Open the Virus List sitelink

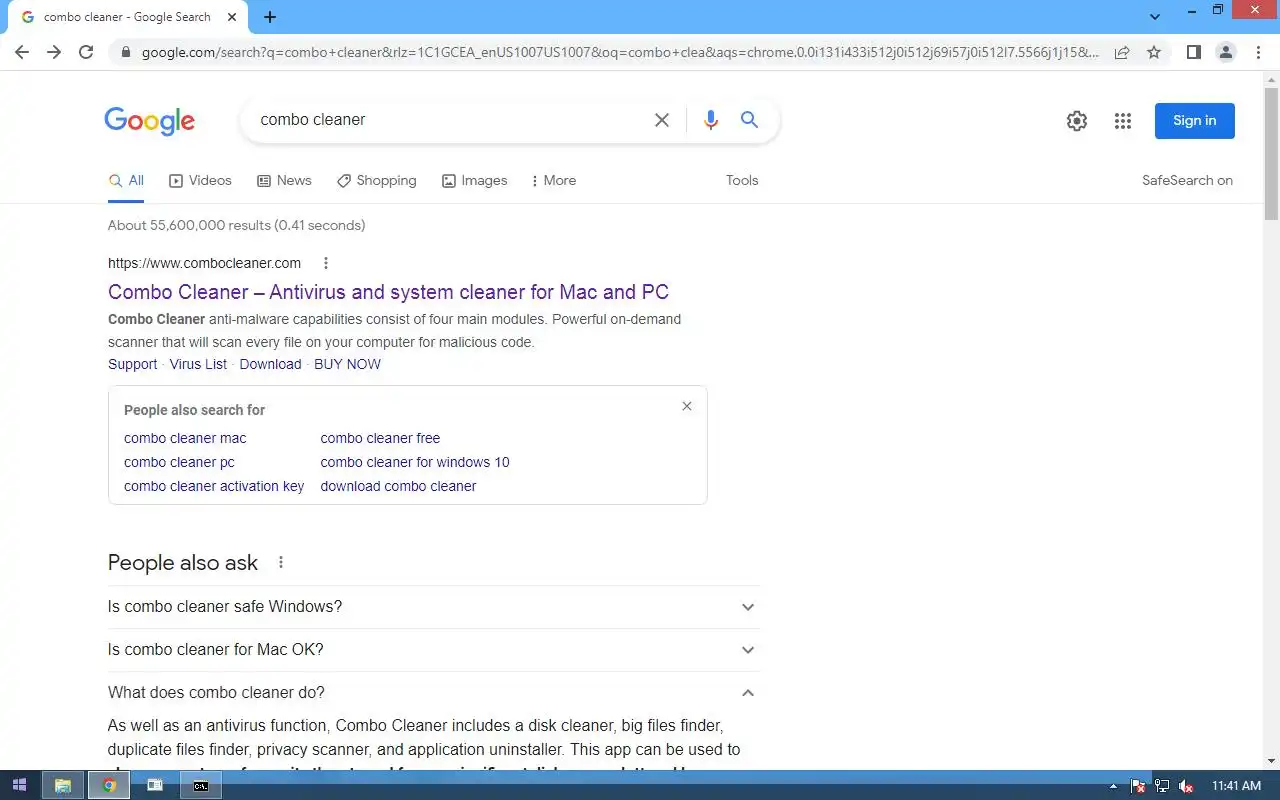[x=198, y=365]
